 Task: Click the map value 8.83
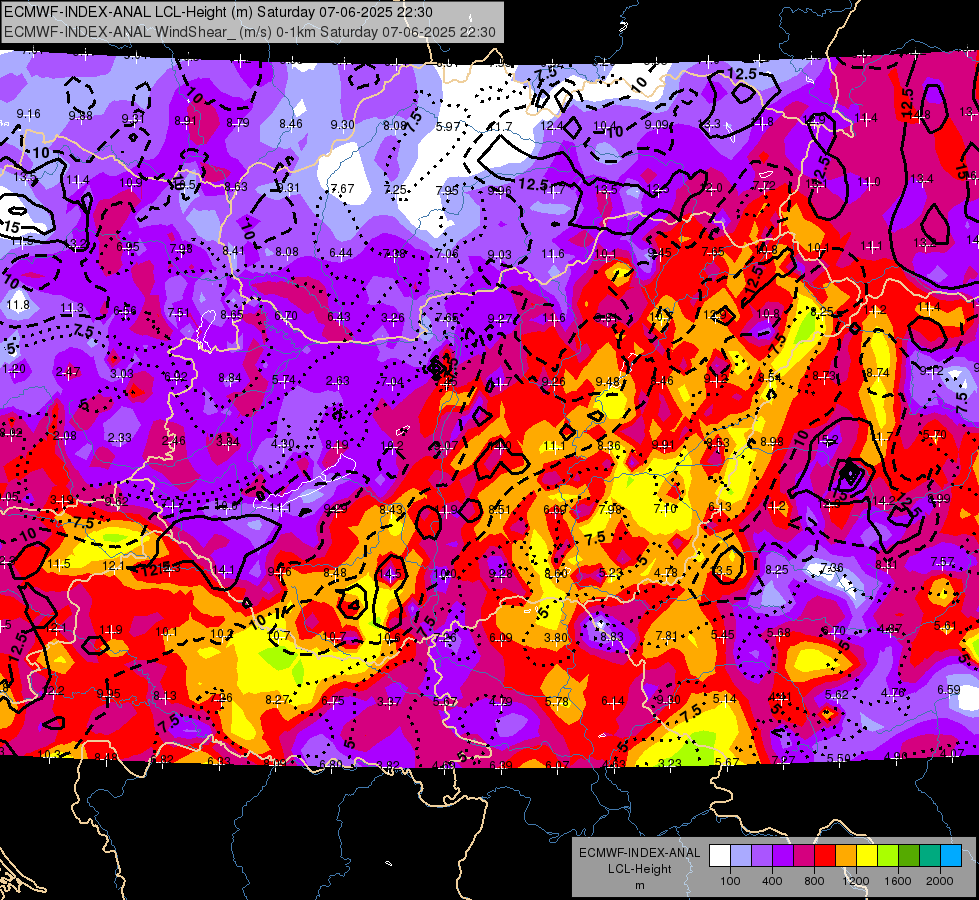click(612, 636)
